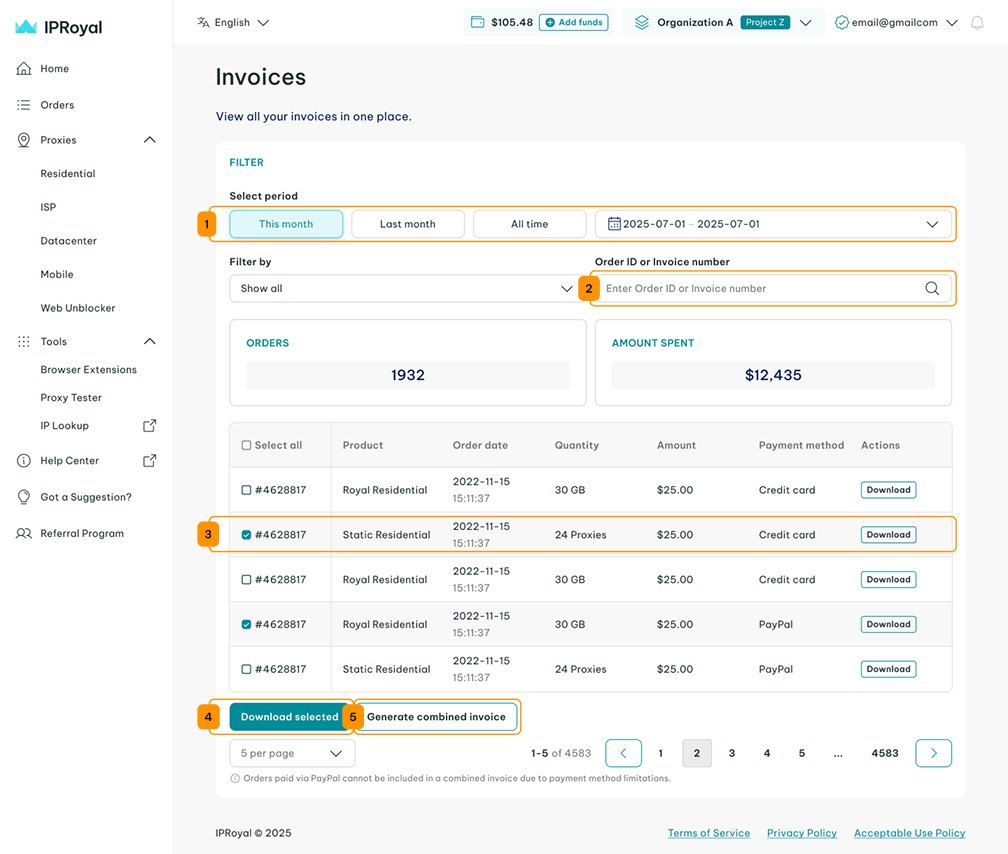Select the Last month period tab
Screen dimensions: 1008x854
click(407, 224)
